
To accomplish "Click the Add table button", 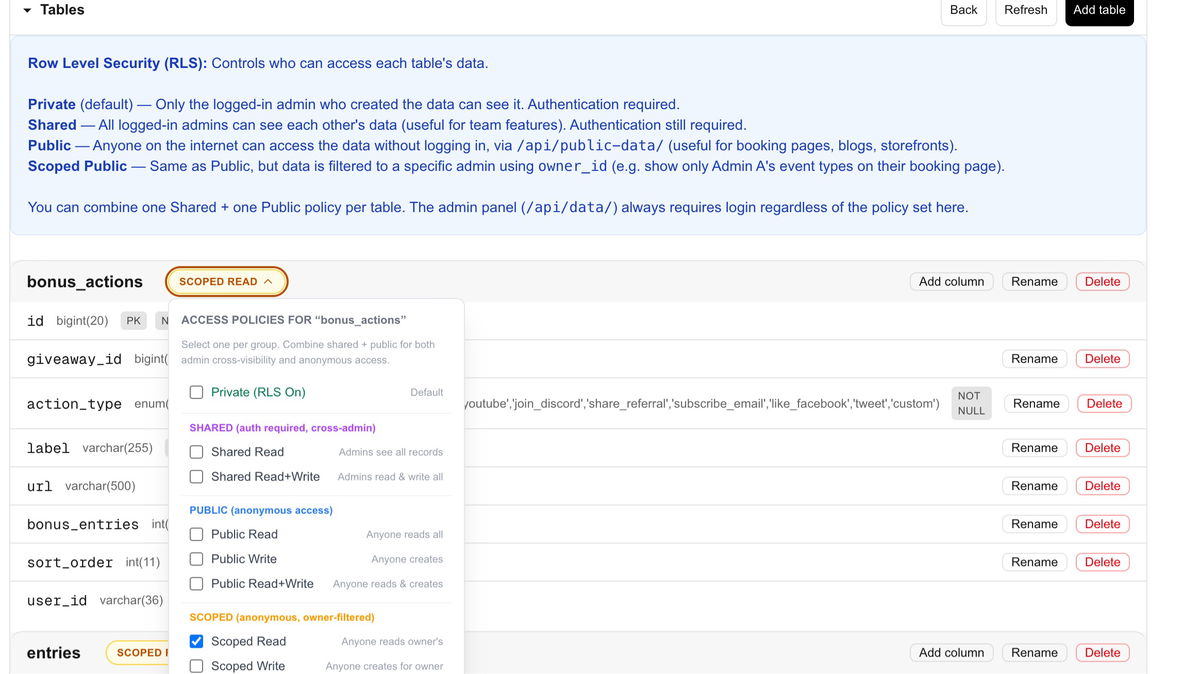I will (1099, 10).
